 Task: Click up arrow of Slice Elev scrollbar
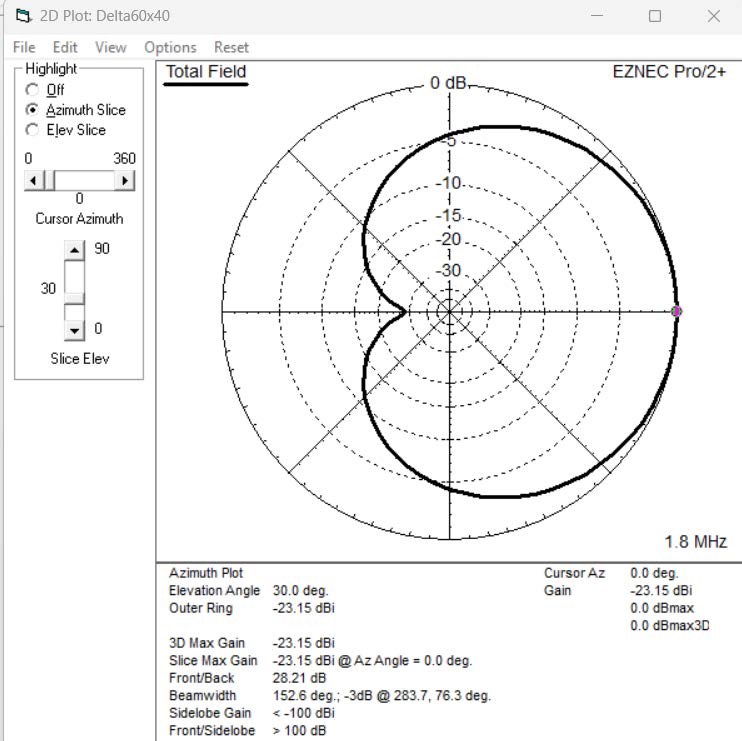75,249
